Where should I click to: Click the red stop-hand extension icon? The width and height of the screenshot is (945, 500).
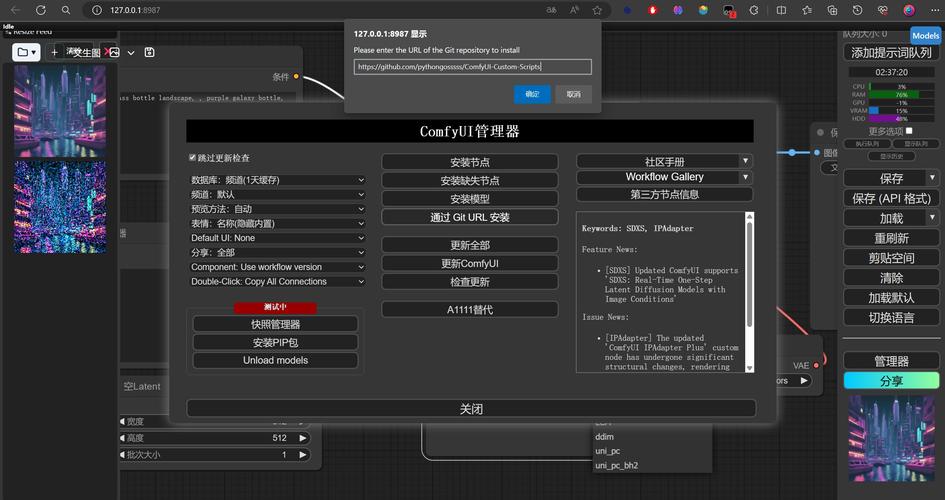pos(653,10)
